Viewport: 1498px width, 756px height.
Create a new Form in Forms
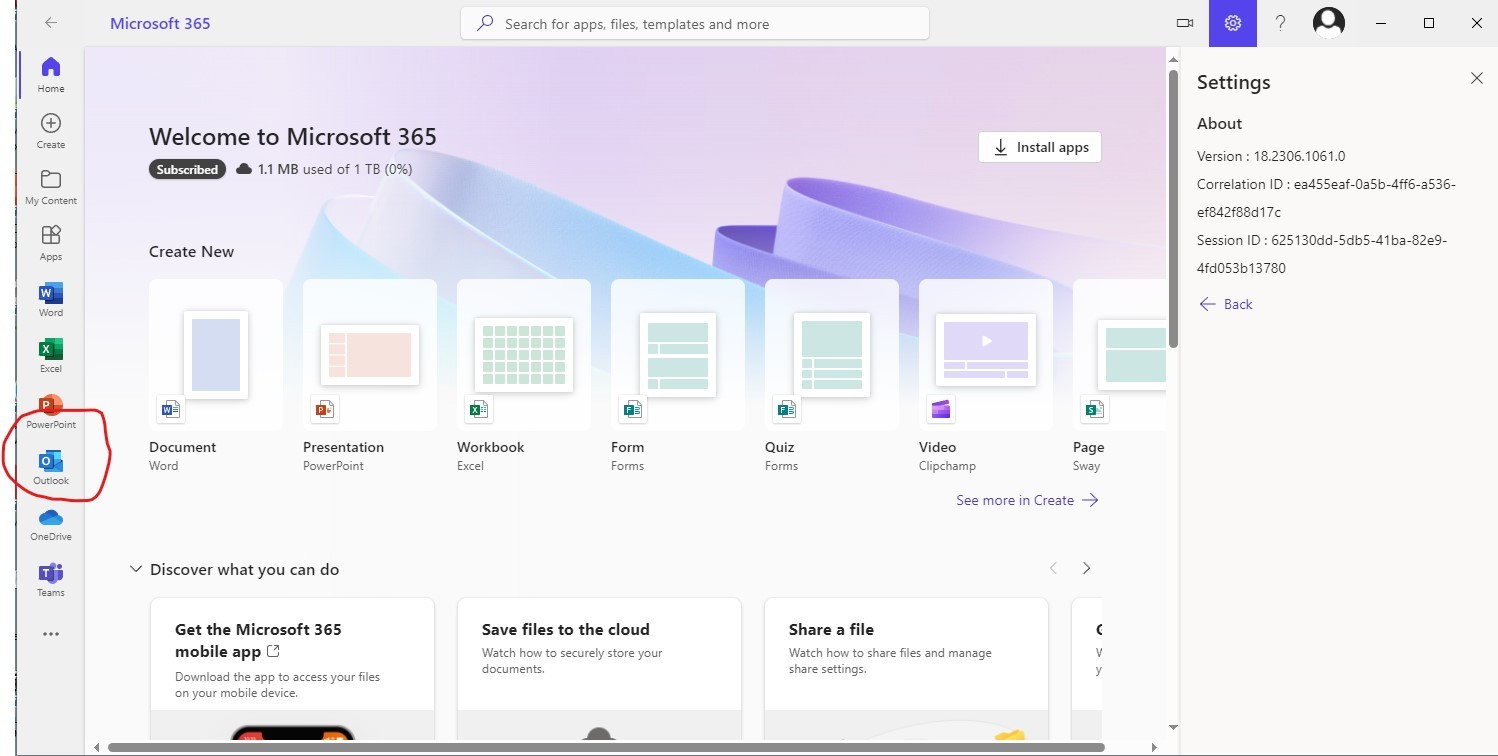678,375
